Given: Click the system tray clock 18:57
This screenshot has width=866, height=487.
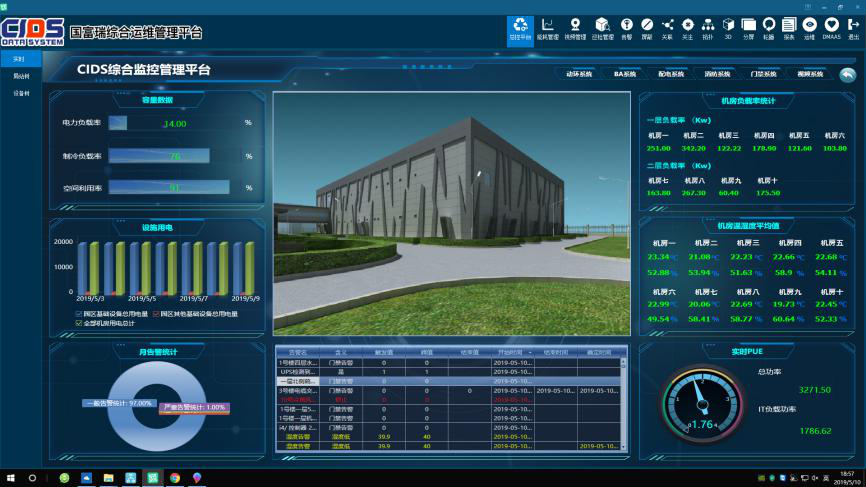Looking at the screenshot, I should [847, 474].
